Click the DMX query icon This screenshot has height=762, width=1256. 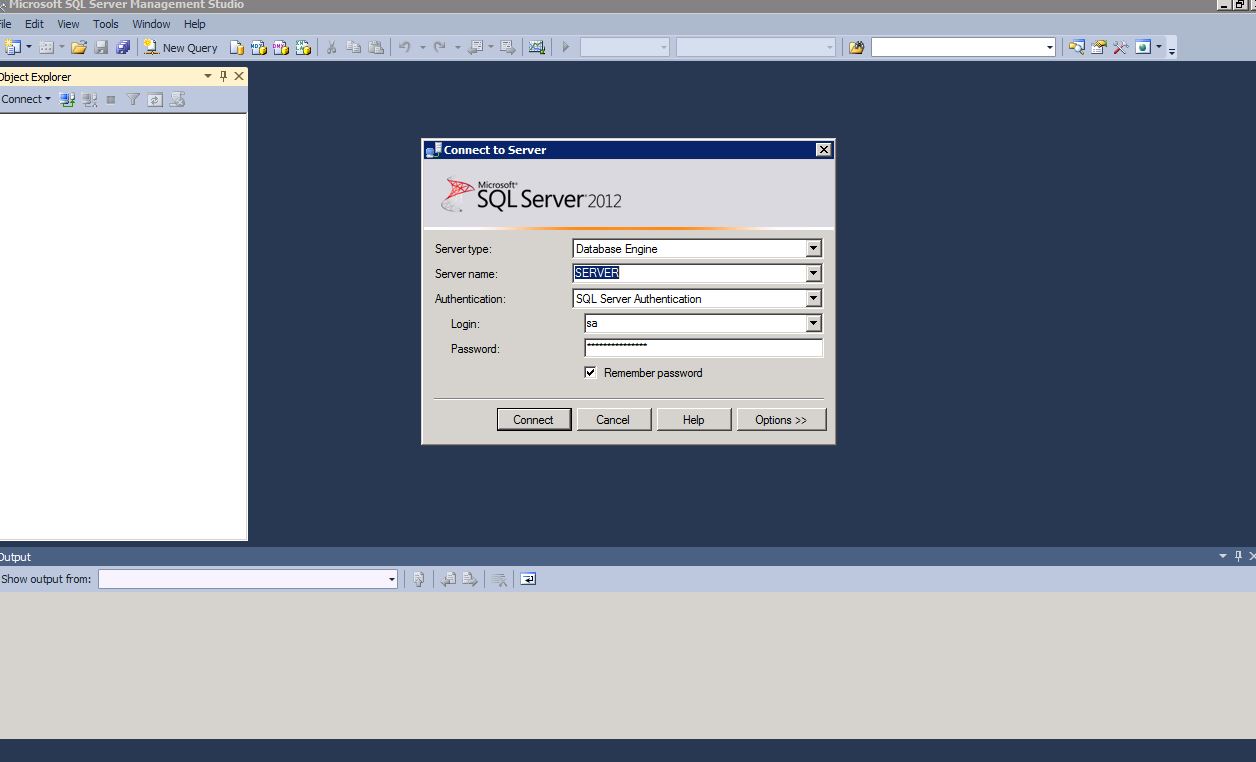click(x=281, y=47)
